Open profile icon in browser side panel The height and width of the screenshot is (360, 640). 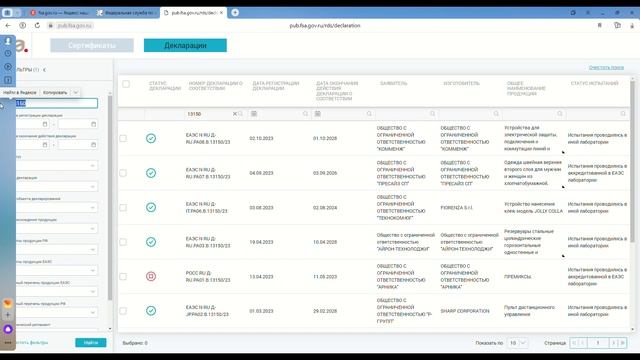[x=8, y=41]
